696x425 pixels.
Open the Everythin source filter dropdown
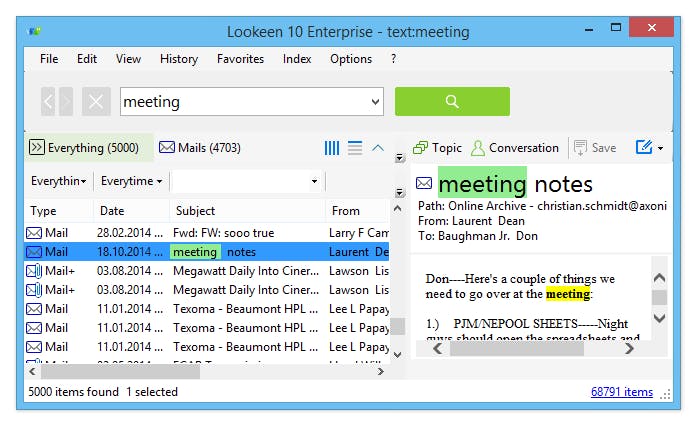click(x=58, y=181)
